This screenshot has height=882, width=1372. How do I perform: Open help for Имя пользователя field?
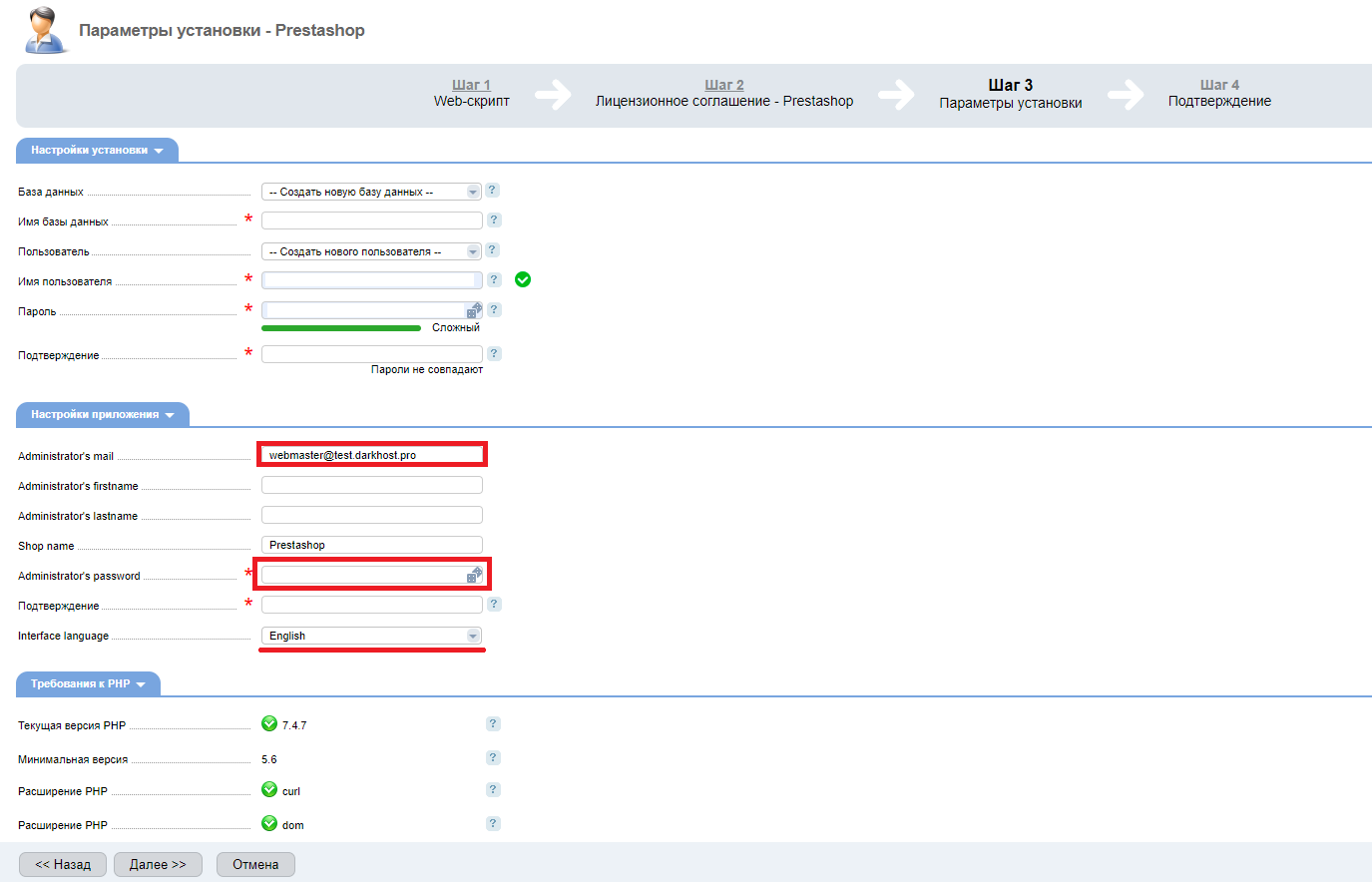click(x=494, y=279)
